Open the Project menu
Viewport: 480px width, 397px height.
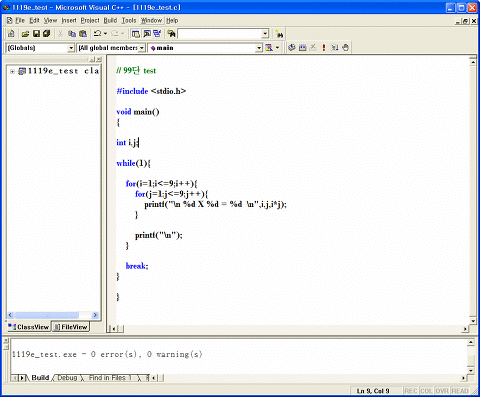tap(90, 21)
